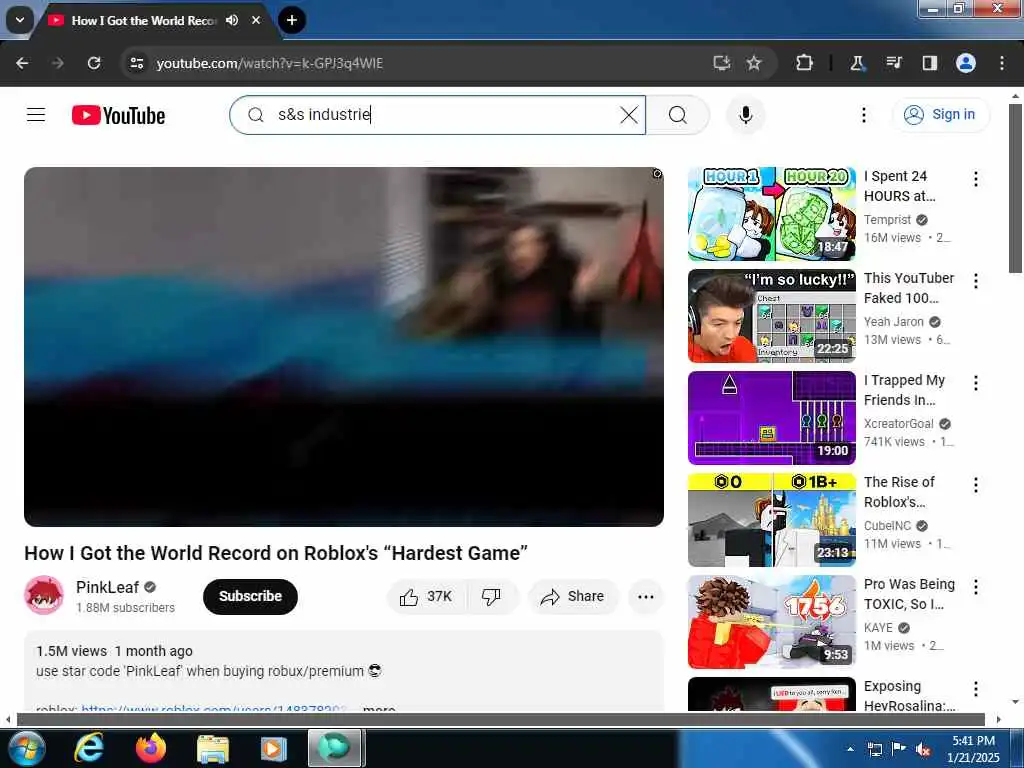Image resolution: width=1024 pixels, height=768 pixels.
Task: Sign in to YouTube
Action: click(x=940, y=114)
